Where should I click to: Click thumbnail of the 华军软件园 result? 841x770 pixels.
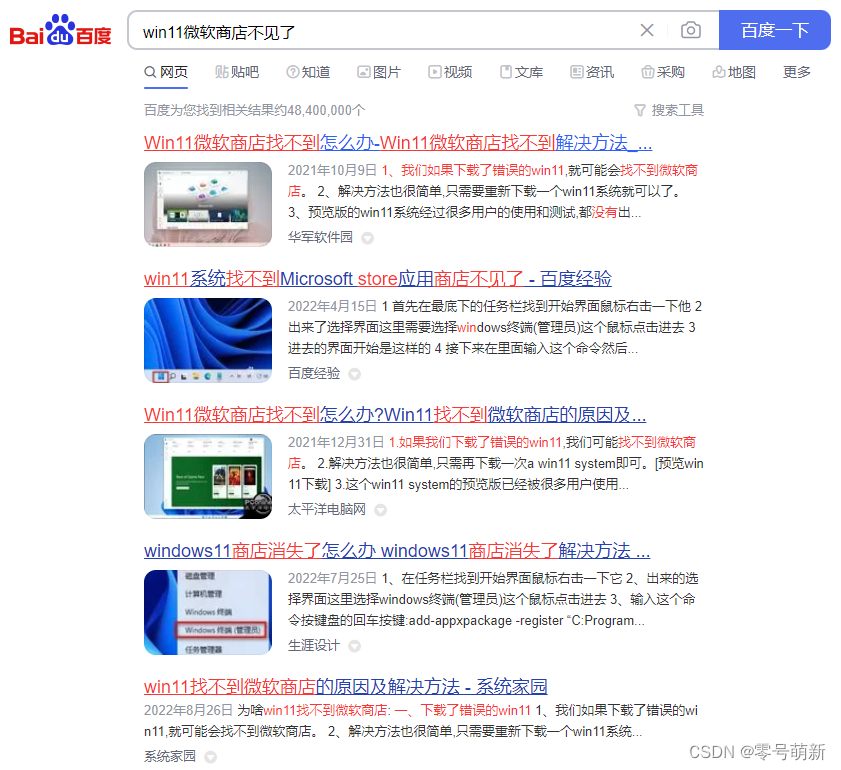click(x=208, y=204)
